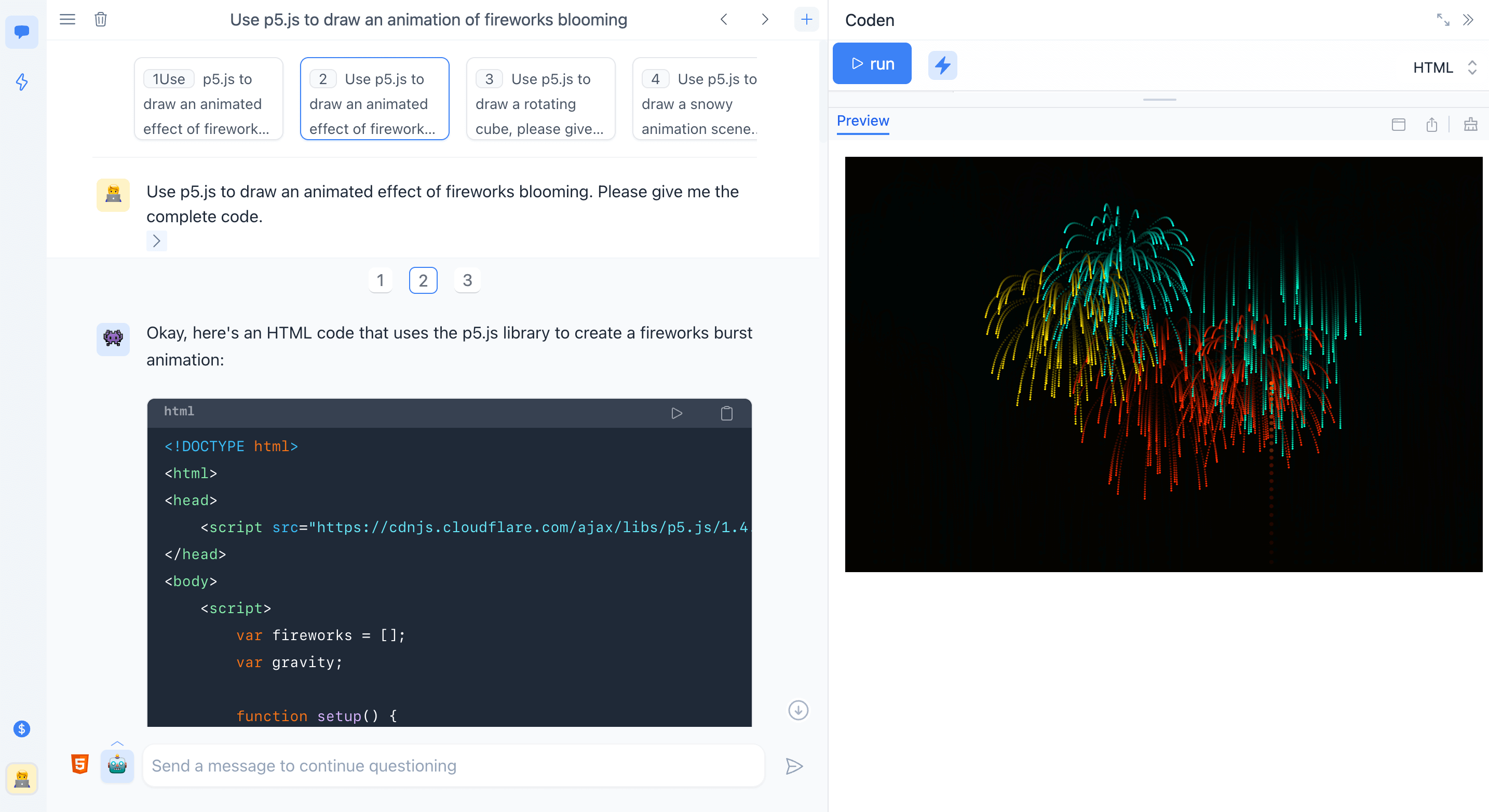Select response version 3
This screenshot has height=812, width=1489.
(467, 281)
